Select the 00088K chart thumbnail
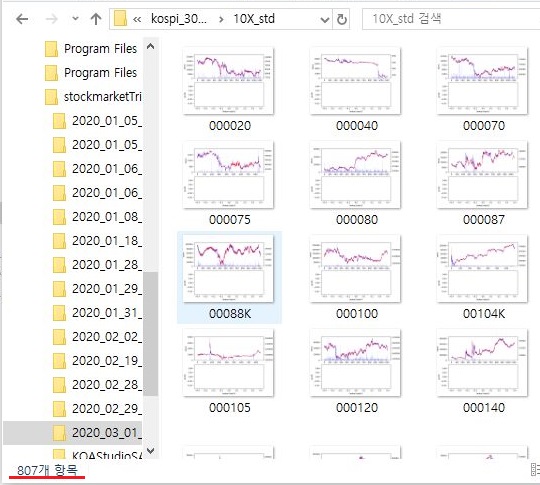Viewport: 540px width, 485px height. [228, 269]
